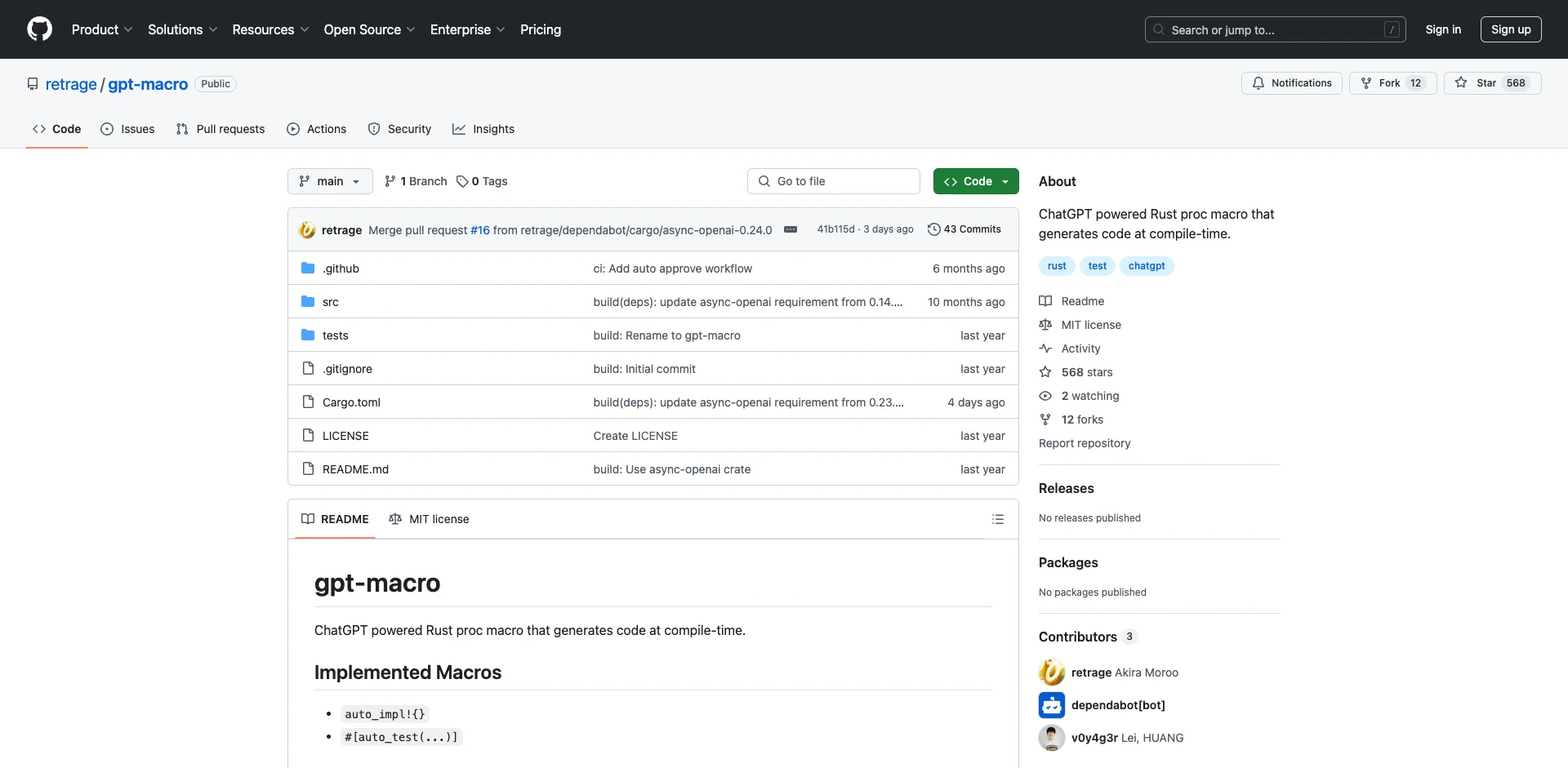Open contributor retrage Akira Moroo
Viewport: 1568px width, 768px height.
1125,673
